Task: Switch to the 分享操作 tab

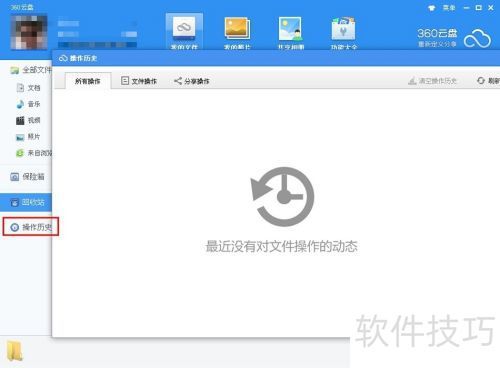Action: click(x=192, y=81)
